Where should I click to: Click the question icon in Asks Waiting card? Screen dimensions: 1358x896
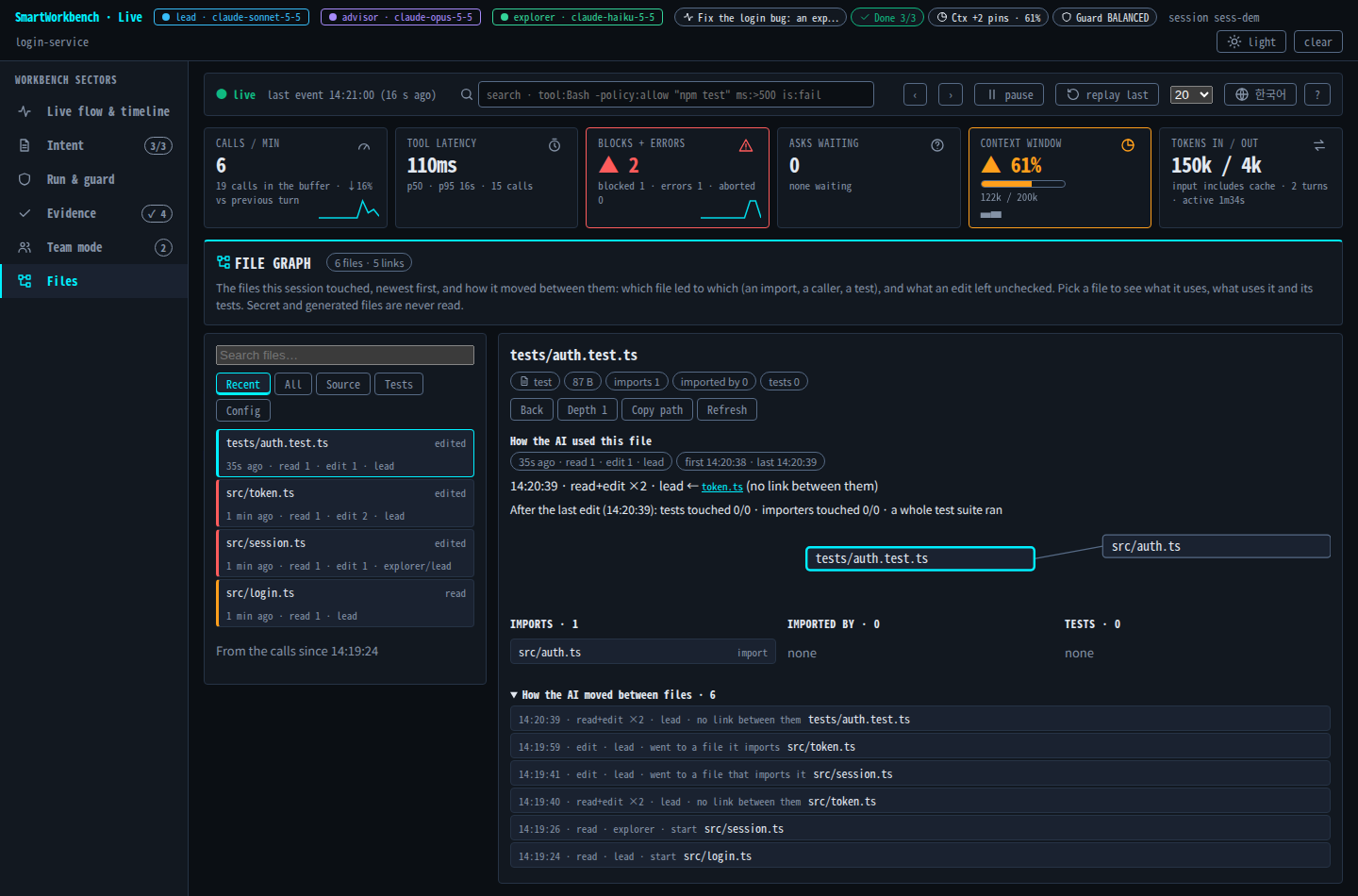tap(937, 145)
